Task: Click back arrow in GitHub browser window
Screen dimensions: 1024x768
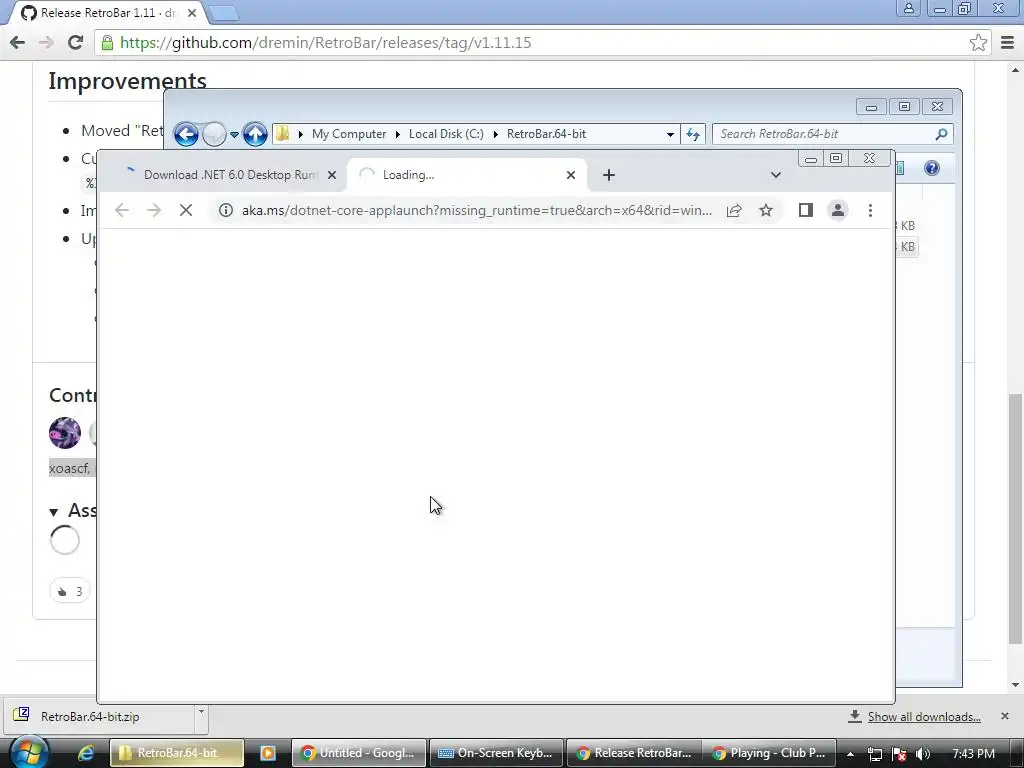Action: (x=18, y=42)
